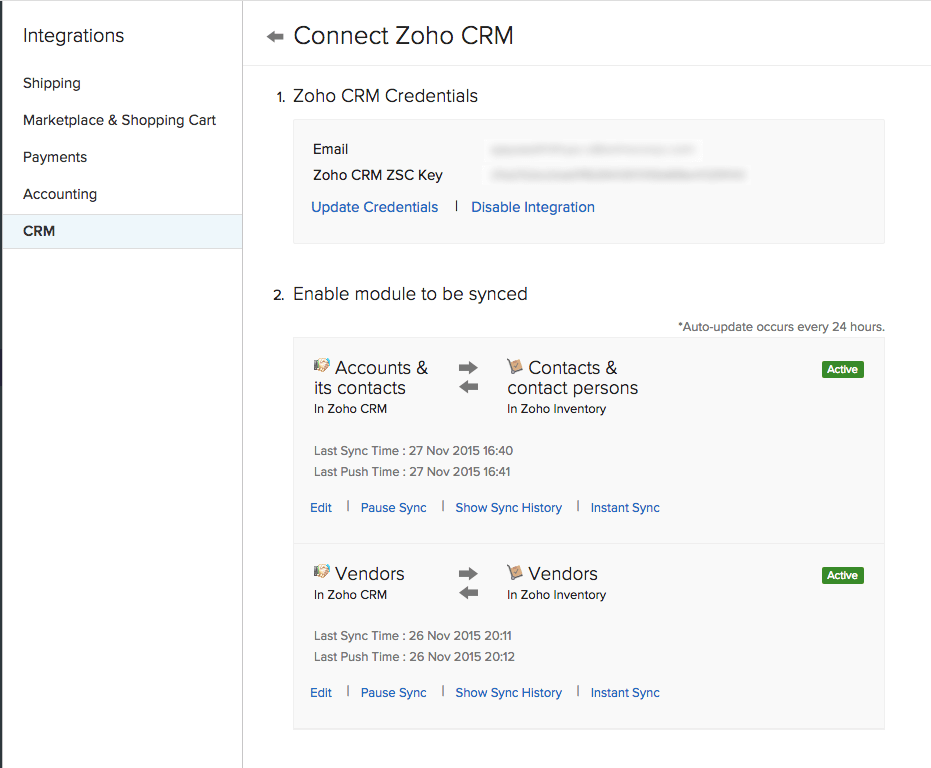The height and width of the screenshot is (768, 931).
Task: Click the Zoho CRM icon beside Accounts & its contacts
Action: [x=322, y=365]
